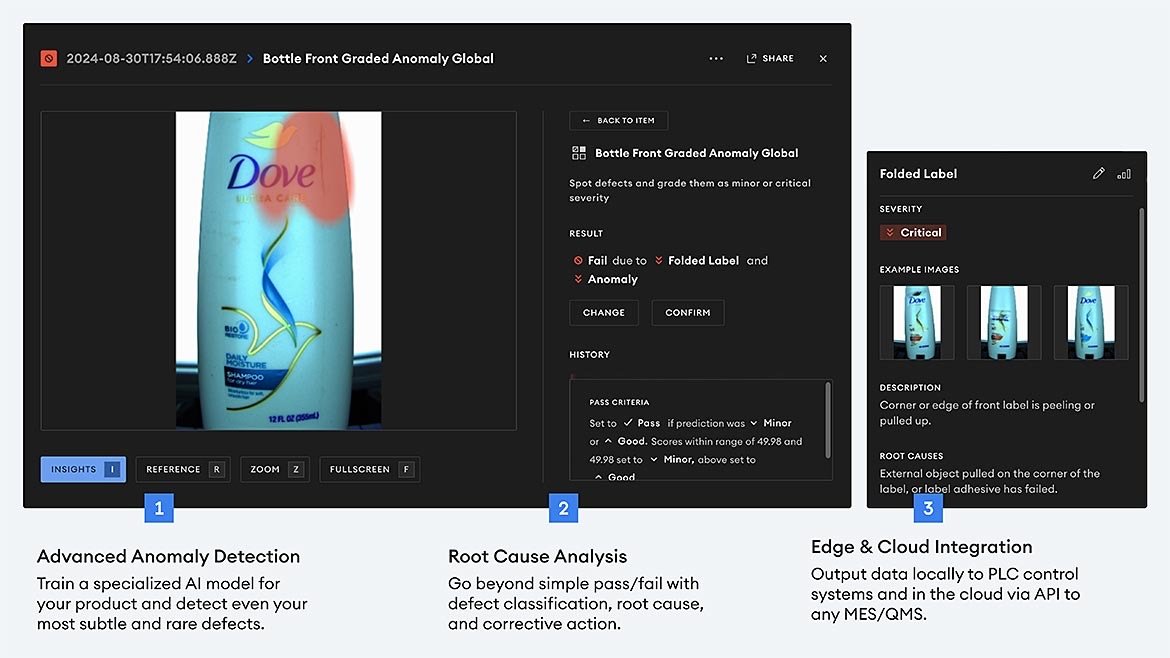1170x658 pixels.
Task: Open third Folded Label example image
Action: (1091, 322)
